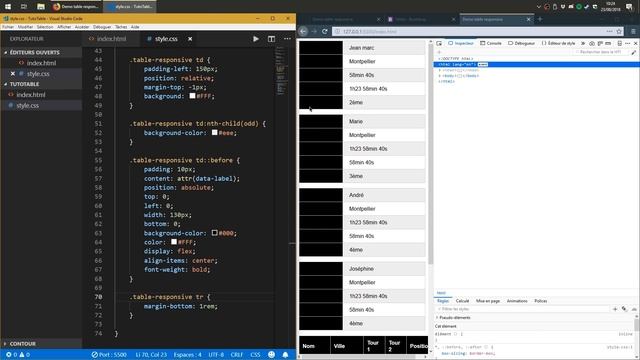
Task: Switch to the Éditeur de style tab
Action: pos(558,43)
